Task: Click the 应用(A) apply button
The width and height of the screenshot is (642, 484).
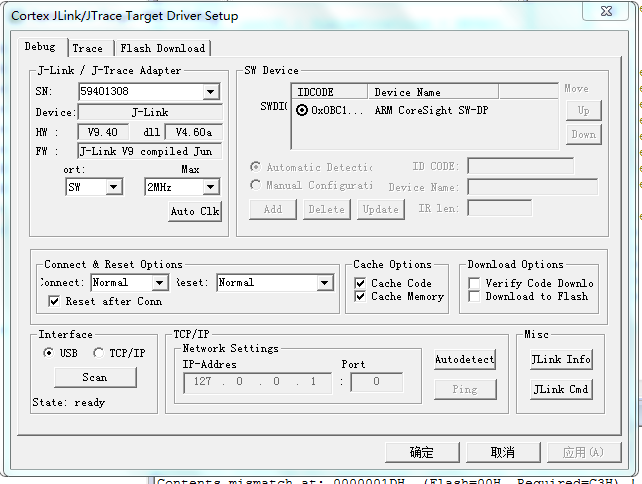Action: tap(584, 452)
